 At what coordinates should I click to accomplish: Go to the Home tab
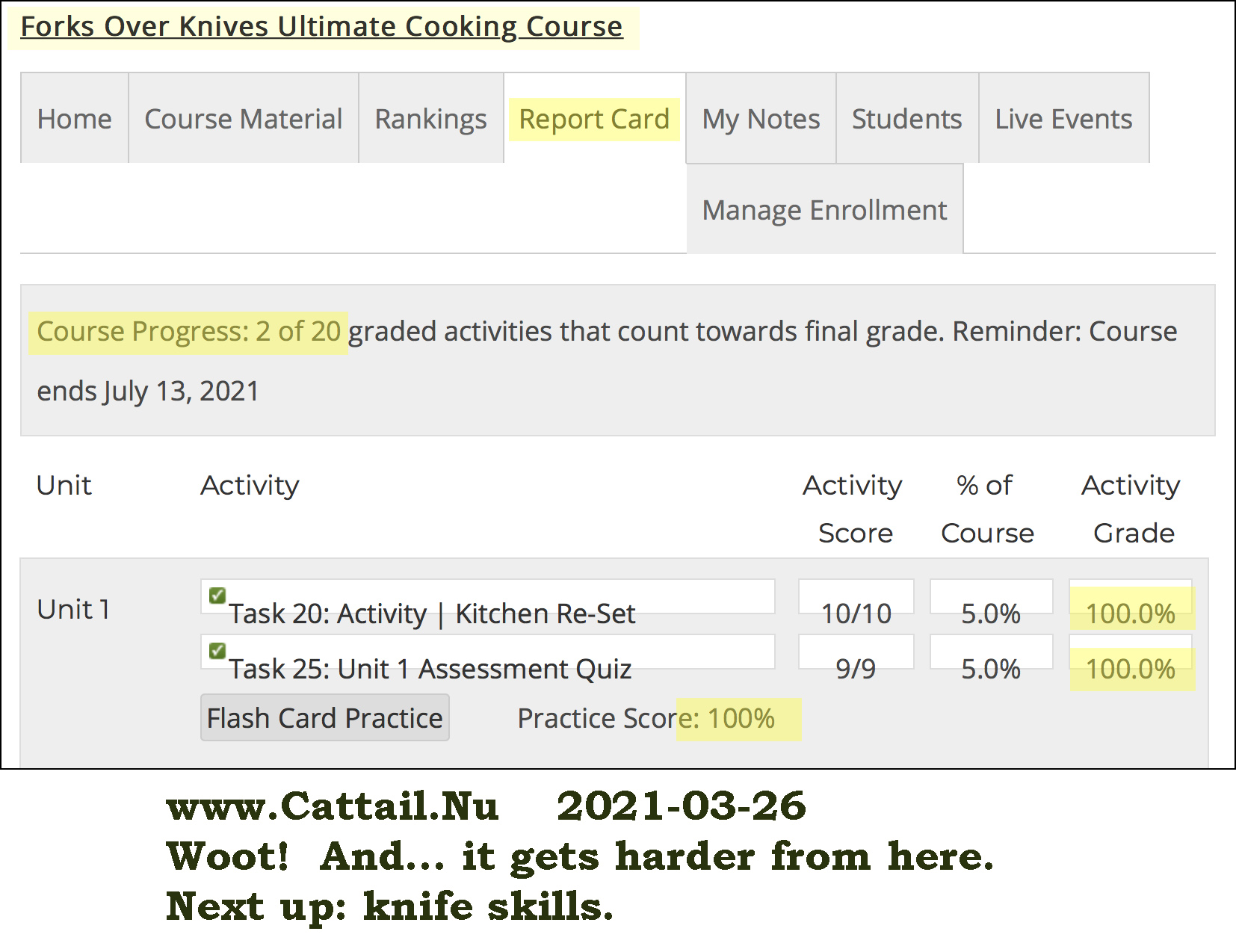click(75, 118)
